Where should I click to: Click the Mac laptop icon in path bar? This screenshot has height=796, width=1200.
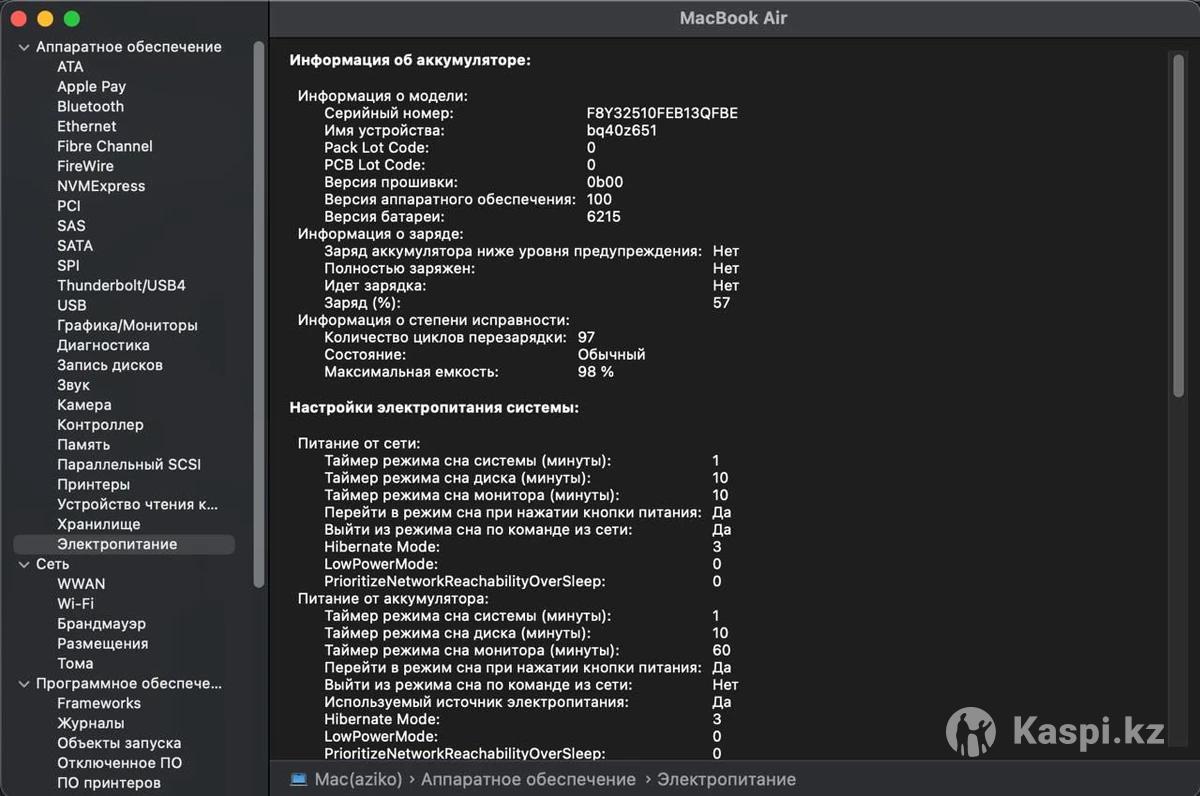298,779
